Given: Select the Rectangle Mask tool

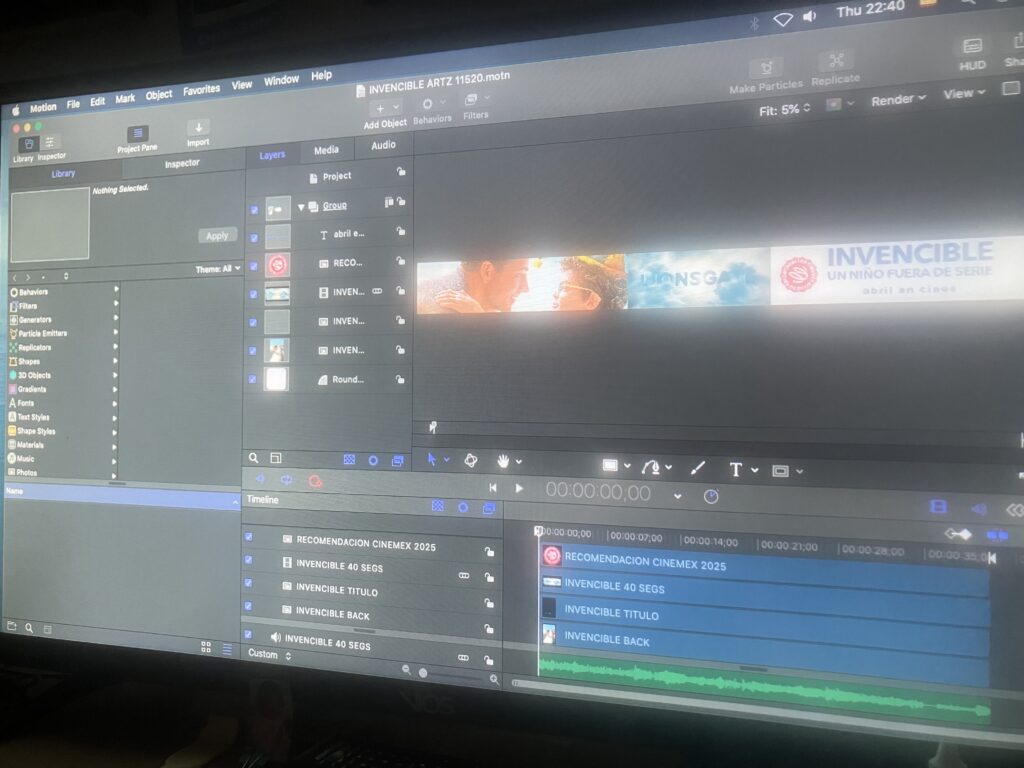Looking at the screenshot, I should tap(780, 471).
